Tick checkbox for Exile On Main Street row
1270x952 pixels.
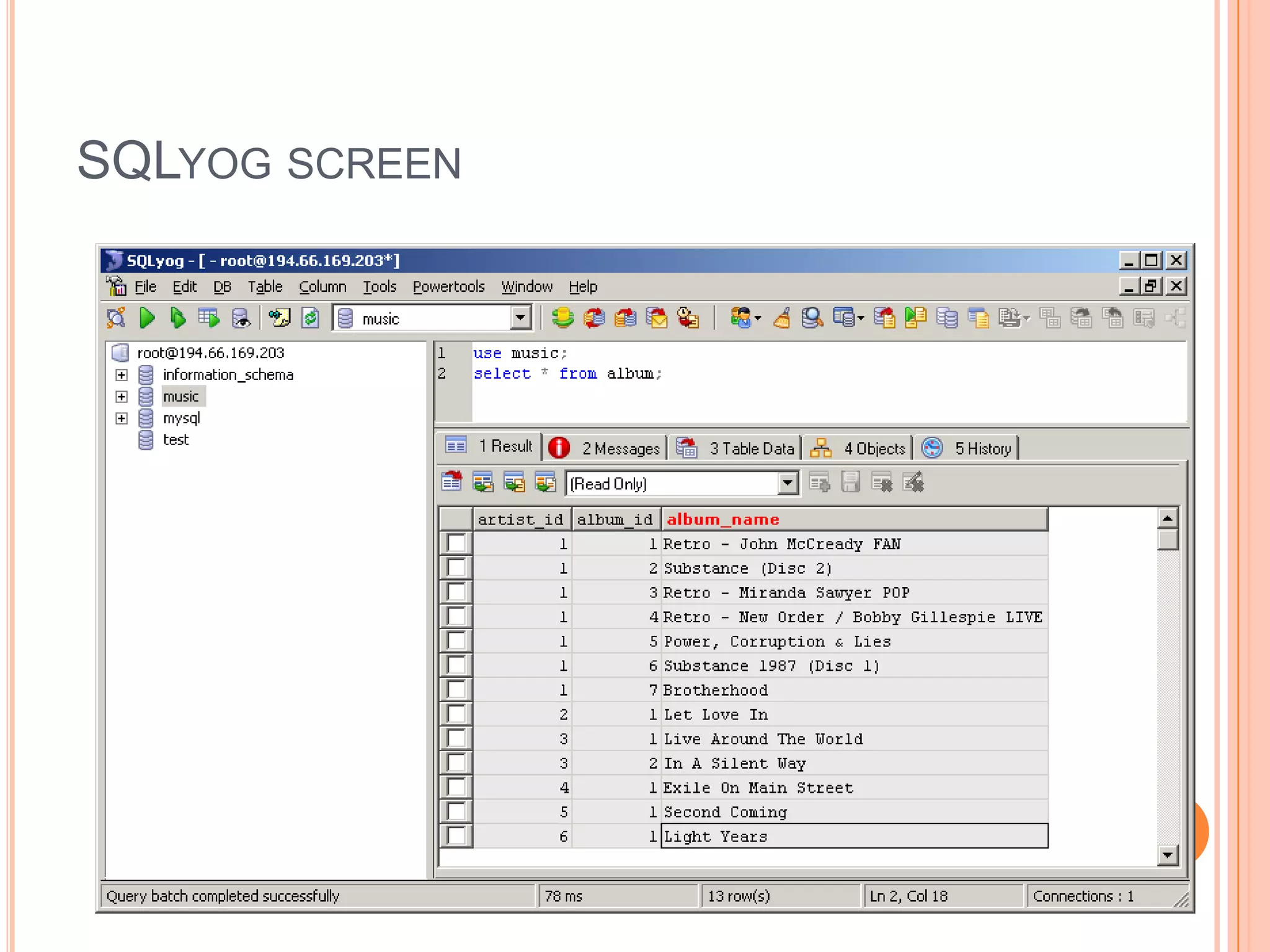[x=456, y=787]
